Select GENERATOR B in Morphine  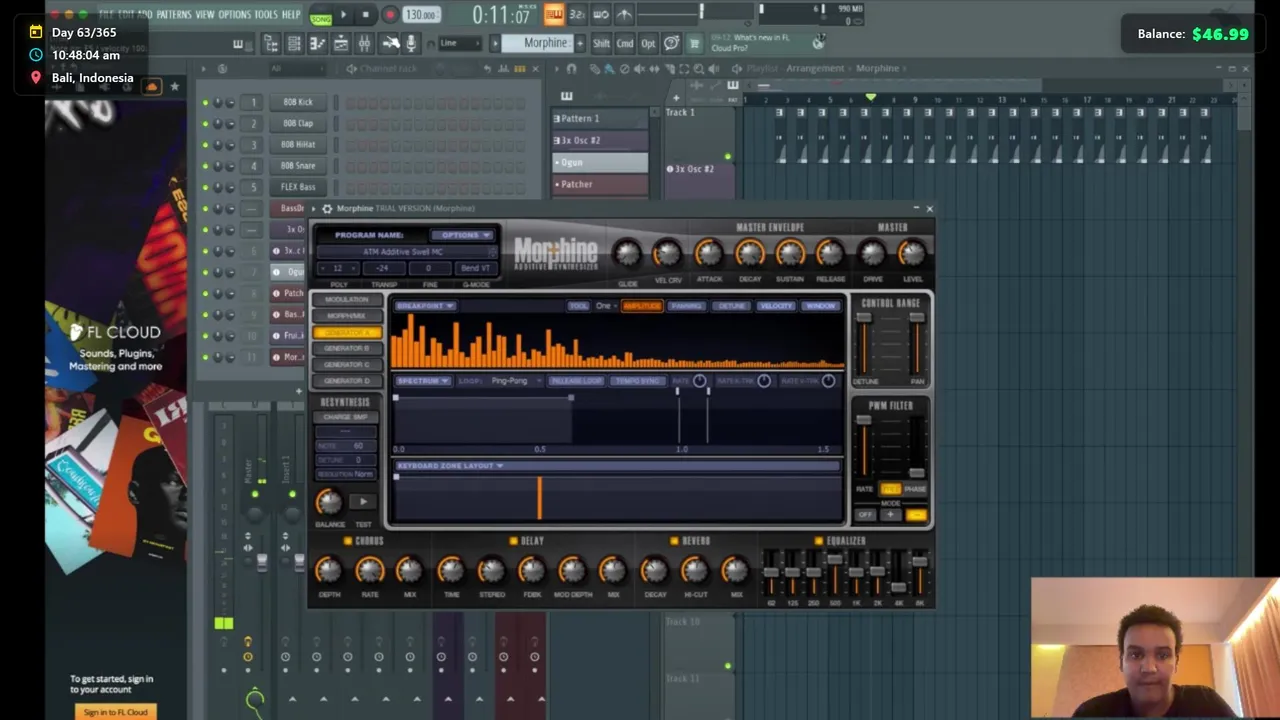point(346,348)
